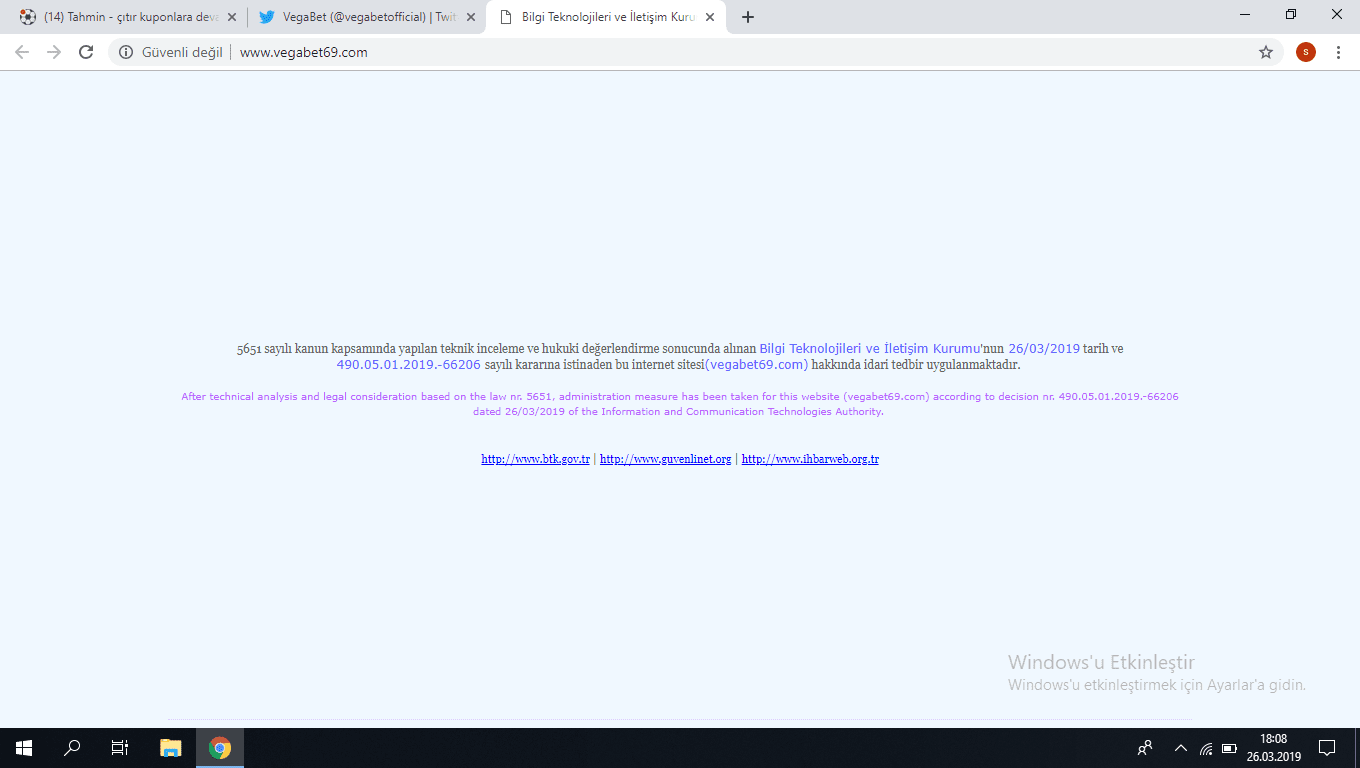Open Windows Start menu

(24, 748)
